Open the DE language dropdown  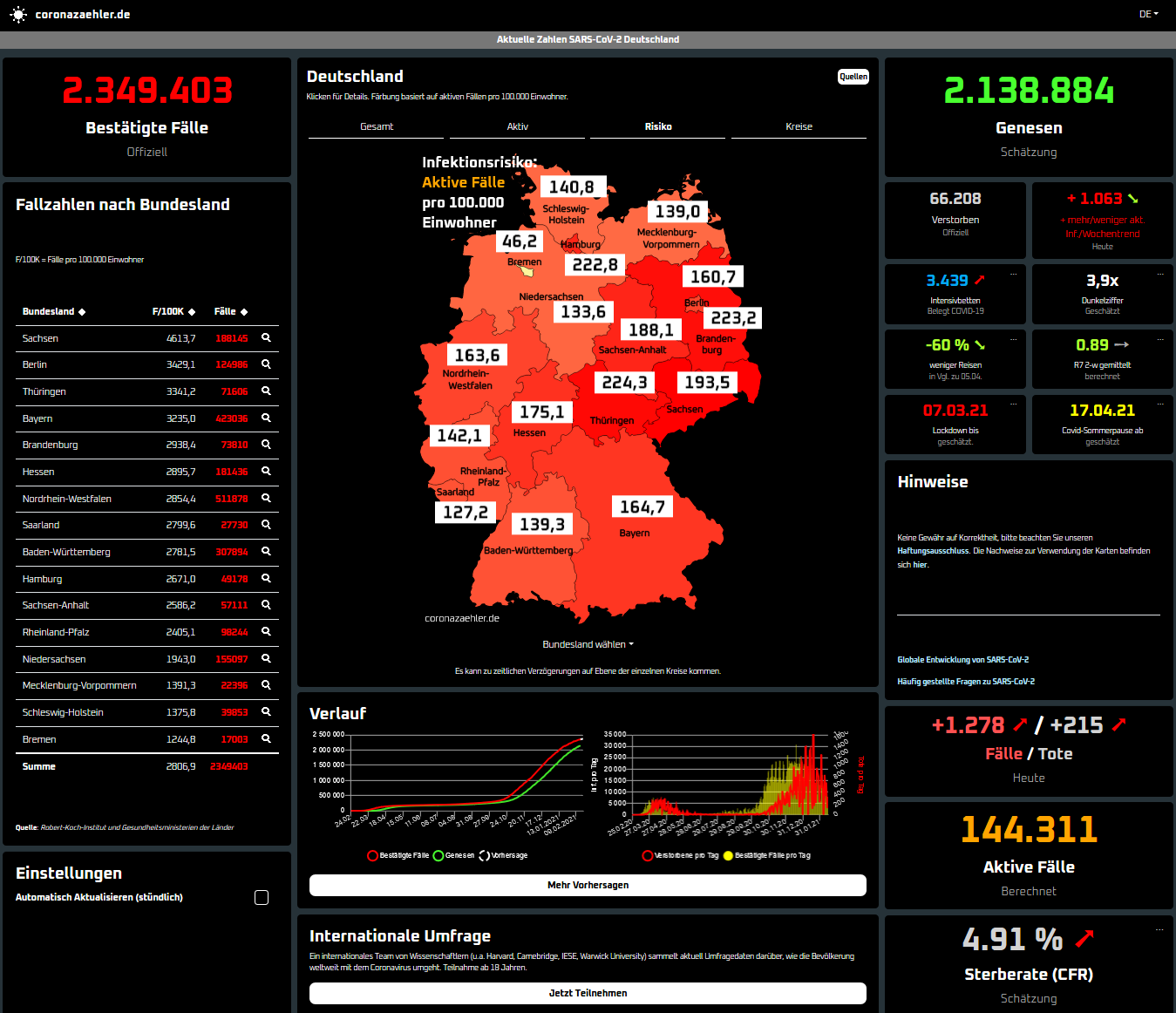pyautogui.click(x=1148, y=15)
